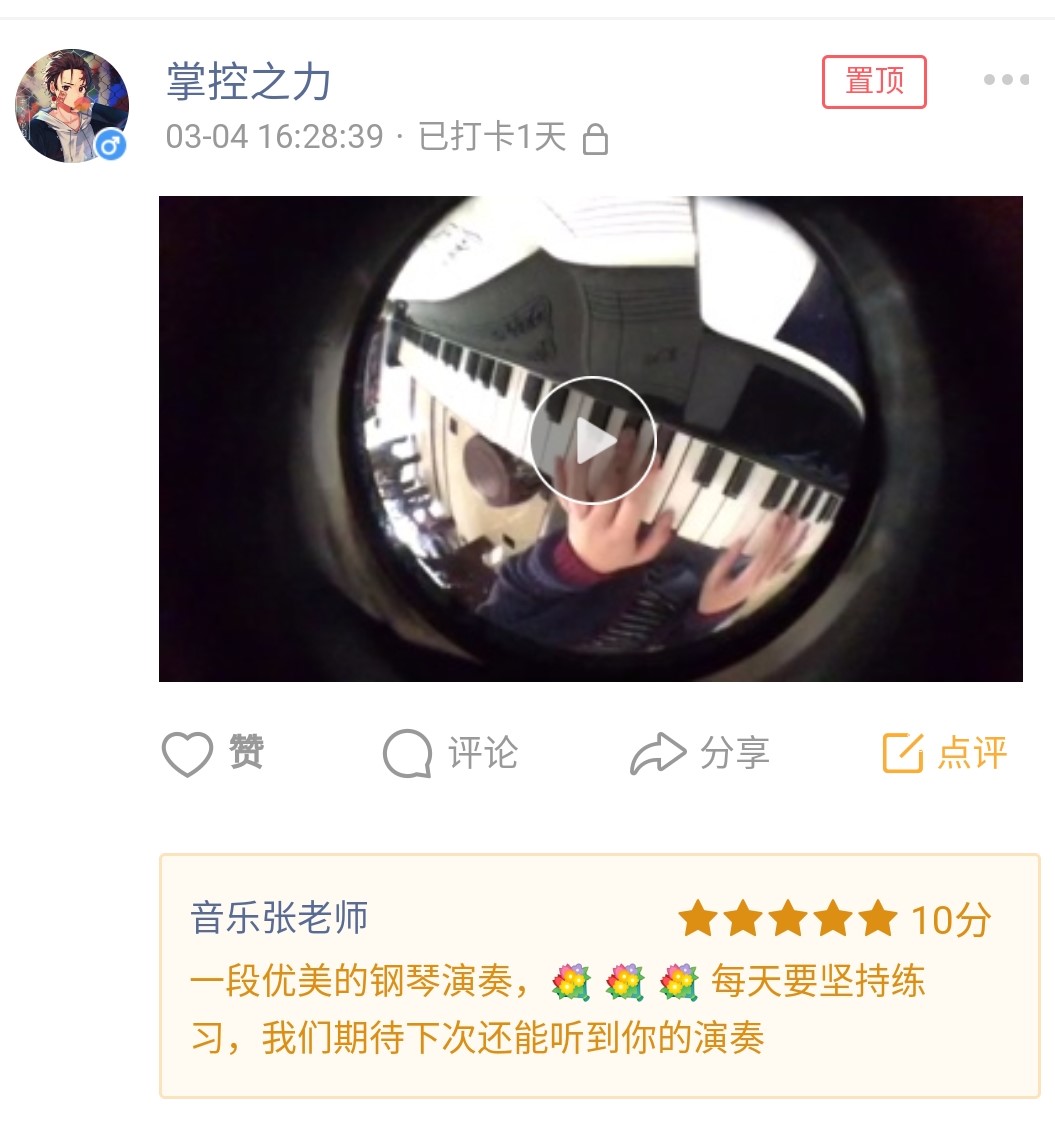Tap the lock privacy icon
The width and height of the screenshot is (1055, 1121).
595,138
